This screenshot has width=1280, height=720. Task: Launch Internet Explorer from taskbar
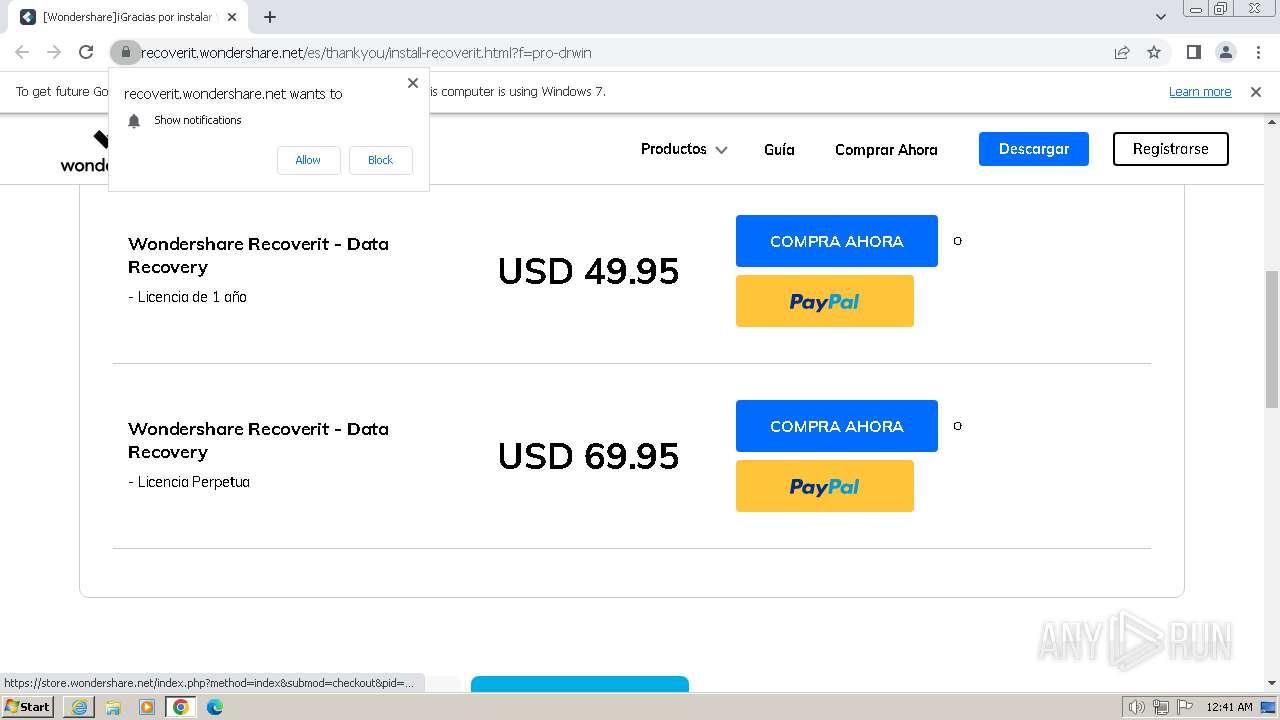pos(79,707)
